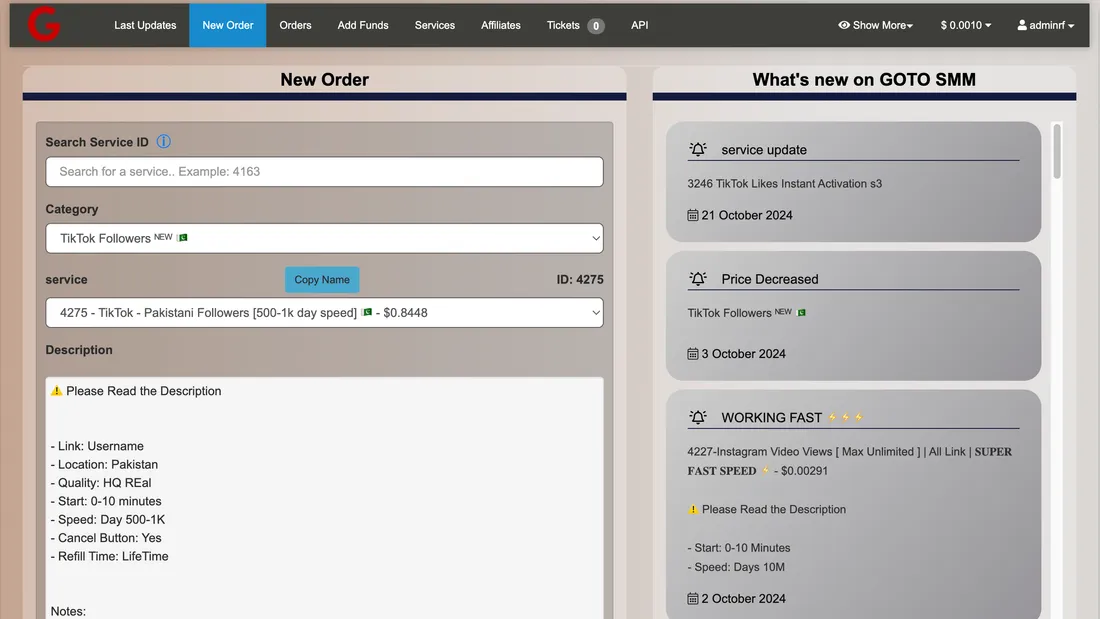Open the Category dropdown

[324, 239]
